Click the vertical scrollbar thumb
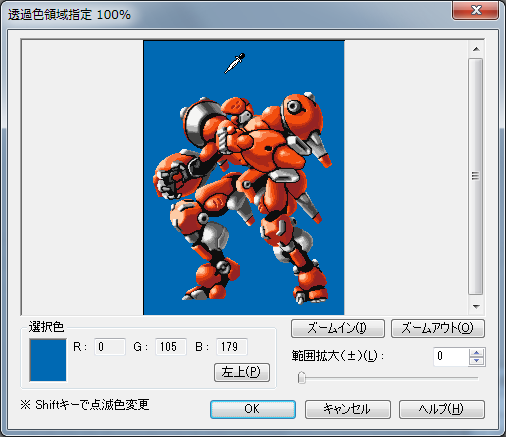Screen dimensions: 506x437 coord(476,176)
